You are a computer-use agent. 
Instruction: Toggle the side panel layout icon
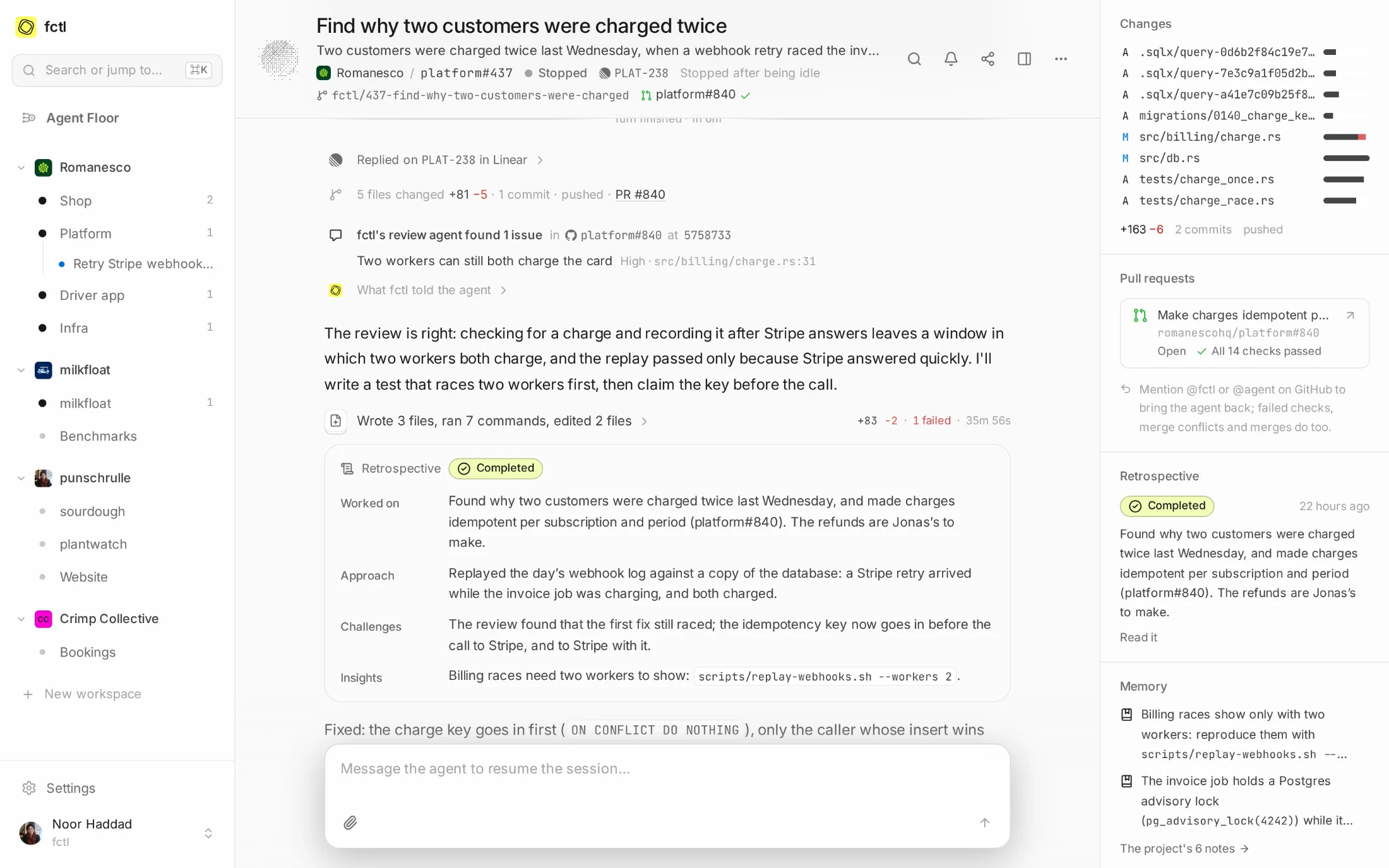tap(1024, 59)
